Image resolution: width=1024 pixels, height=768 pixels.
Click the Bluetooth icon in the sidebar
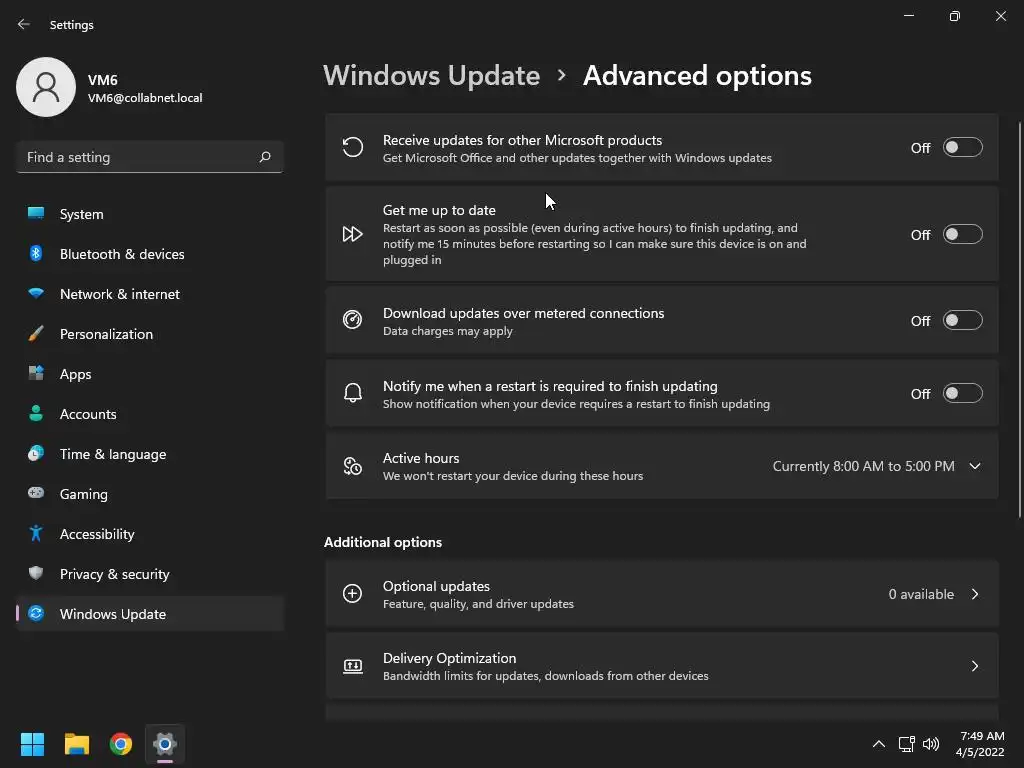(36, 253)
